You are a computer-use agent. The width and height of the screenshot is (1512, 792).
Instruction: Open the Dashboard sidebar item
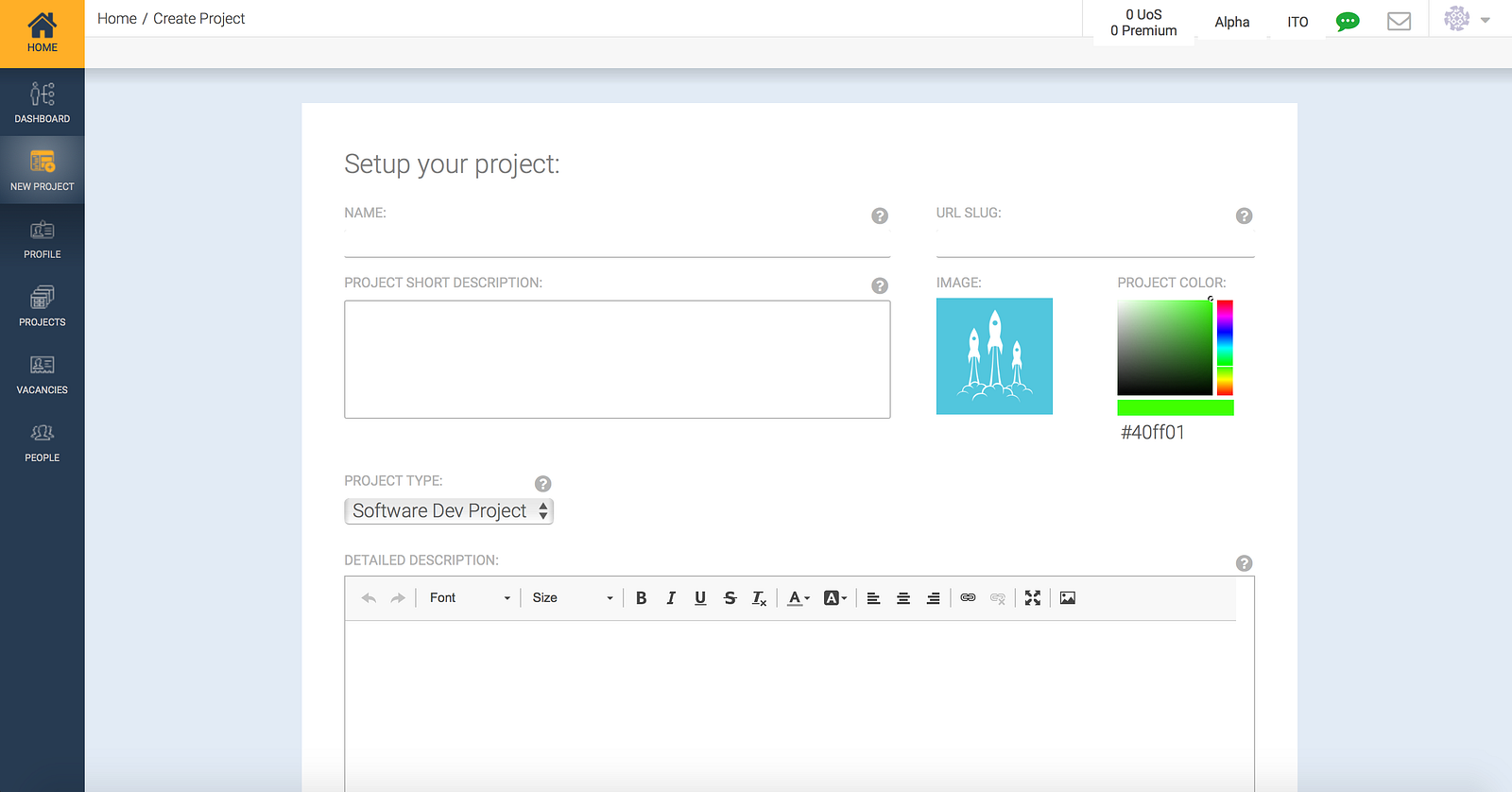[42, 102]
